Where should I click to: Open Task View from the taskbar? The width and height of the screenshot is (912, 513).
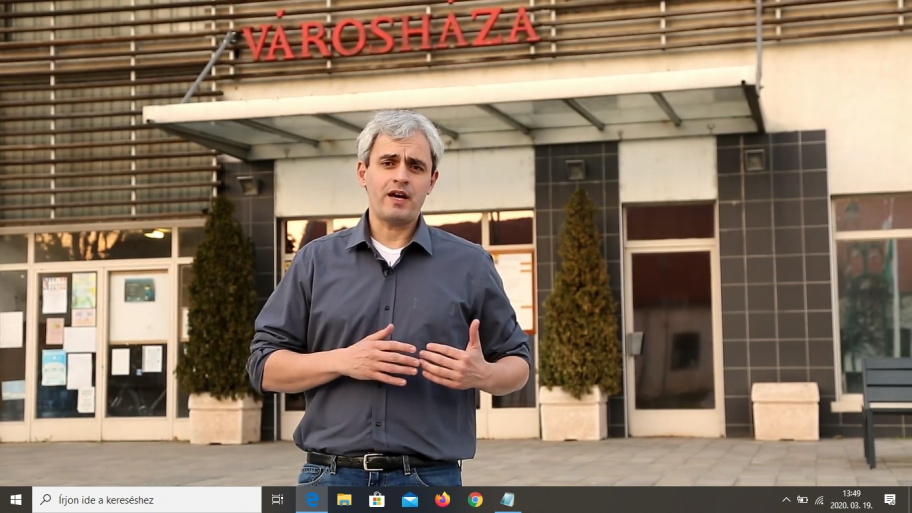[x=277, y=499]
